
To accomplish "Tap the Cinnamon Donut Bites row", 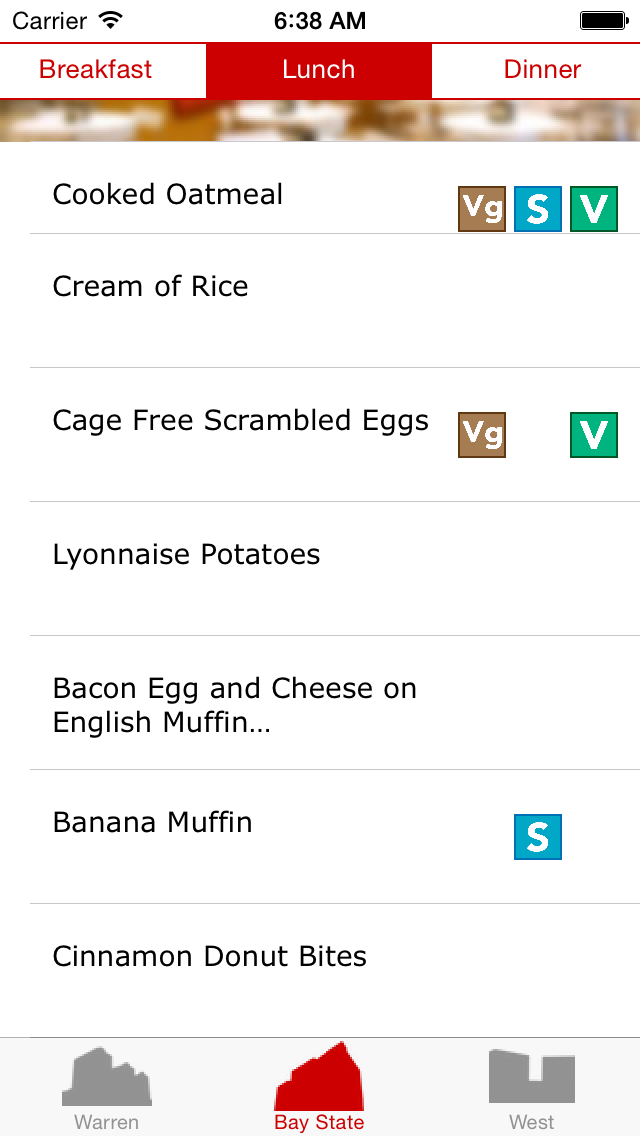I will point(210,957).
